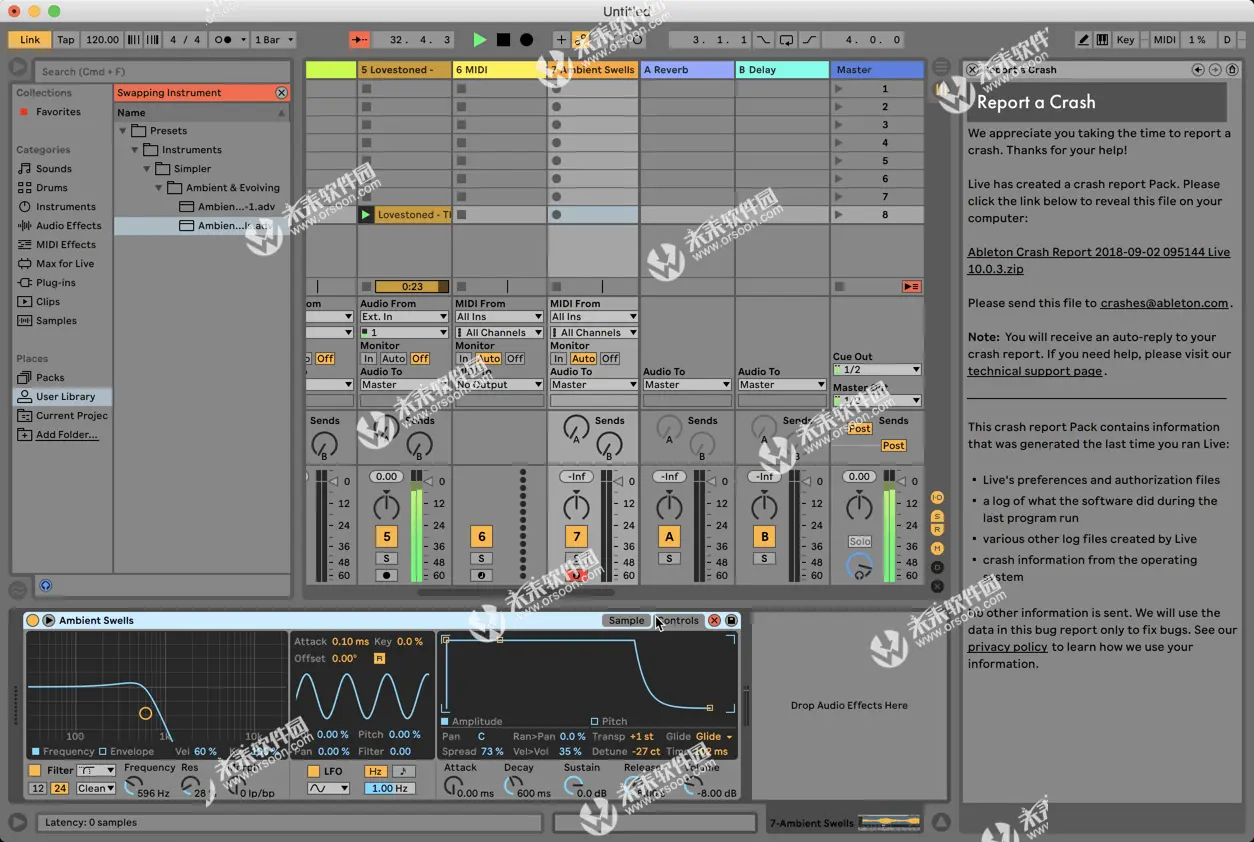Start playback with the green Play button
Screen dimensions: 1254x842
pos(479,40)
